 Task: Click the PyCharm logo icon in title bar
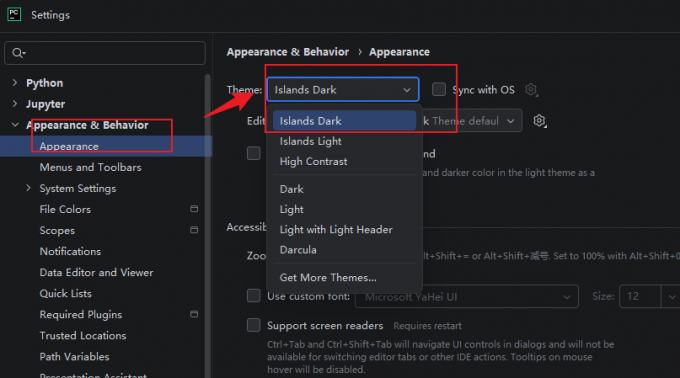coord(14,14)
